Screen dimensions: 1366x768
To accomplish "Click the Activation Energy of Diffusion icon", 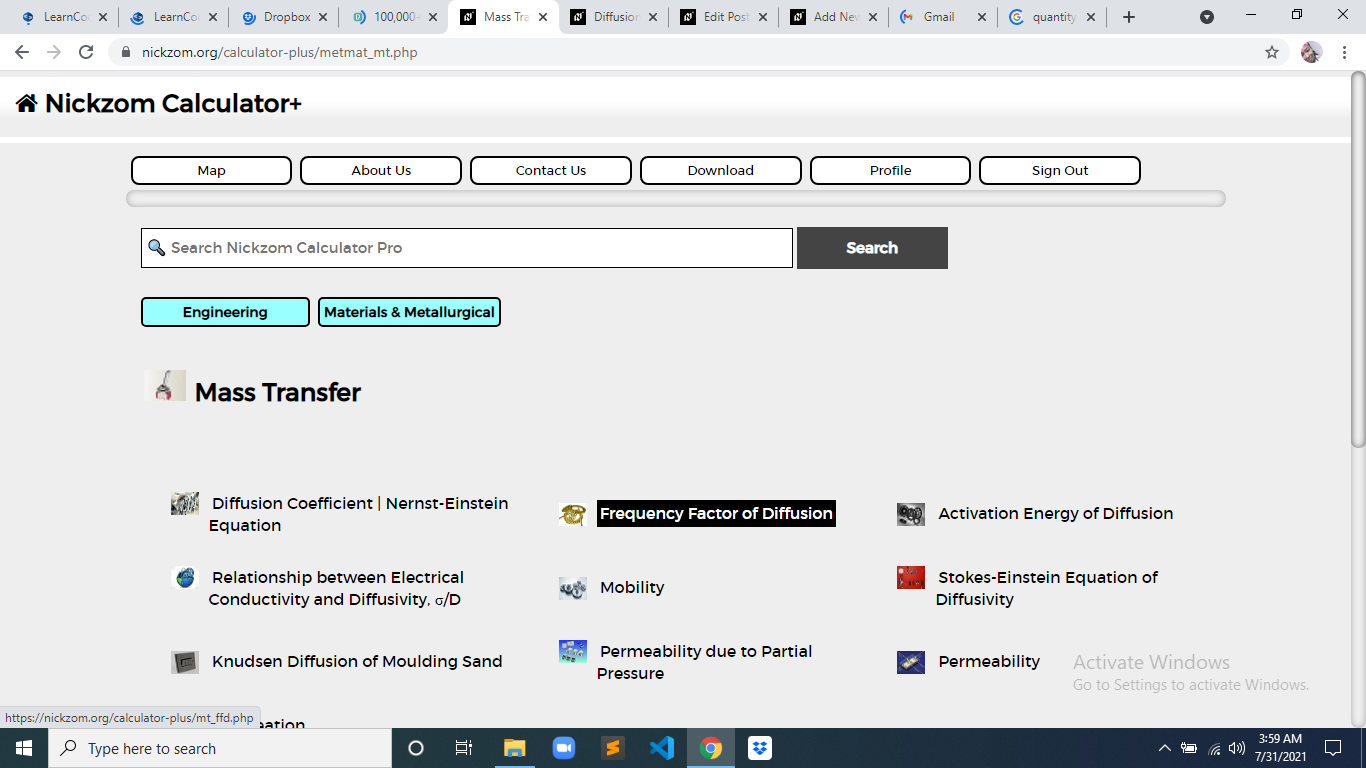I will [x=911, y=514].
